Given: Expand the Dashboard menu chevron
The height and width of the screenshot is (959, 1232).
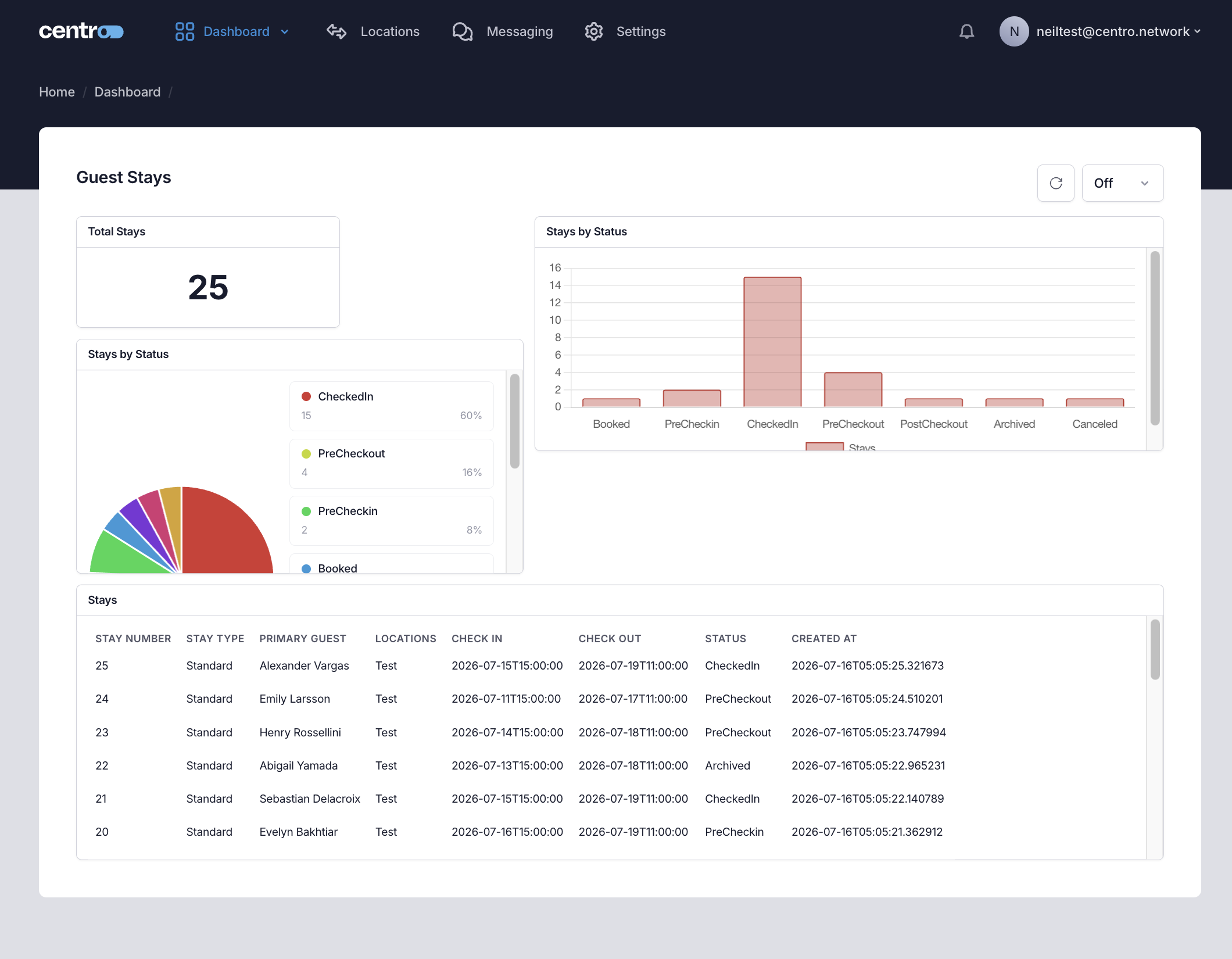Looking at the screenshot, I should pyautogui.click(x=285, y=32).
